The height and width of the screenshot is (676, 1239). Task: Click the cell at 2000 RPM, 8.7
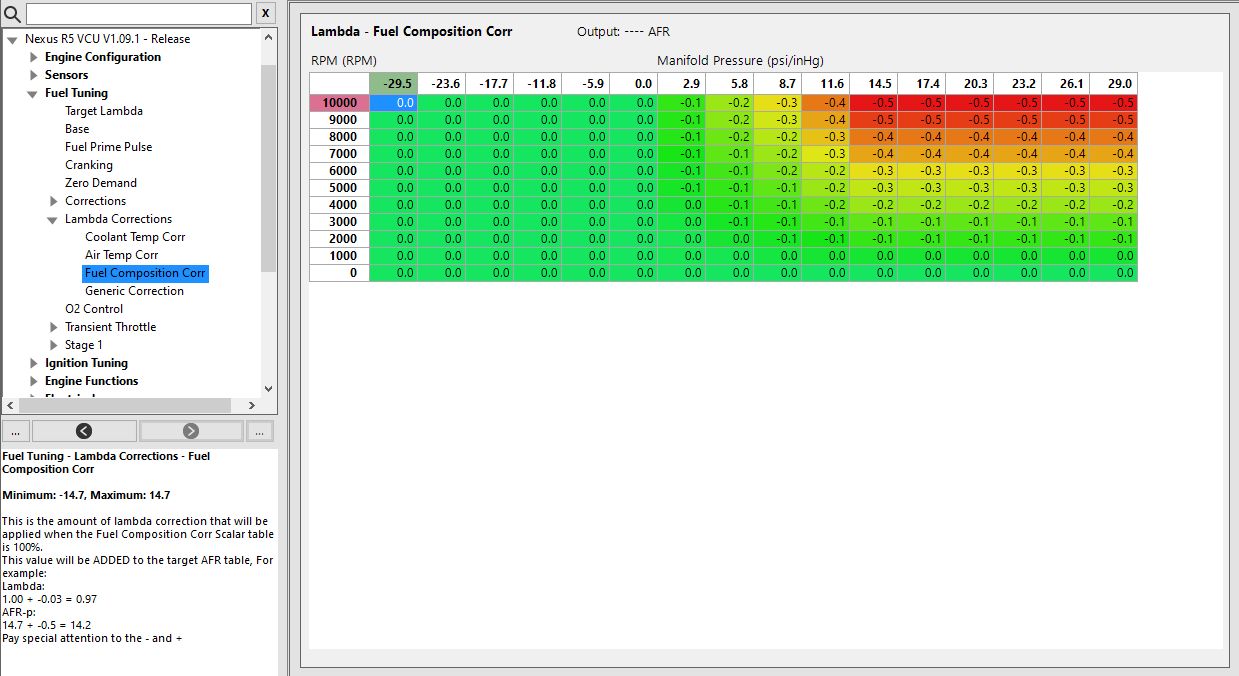click(777, 239)
